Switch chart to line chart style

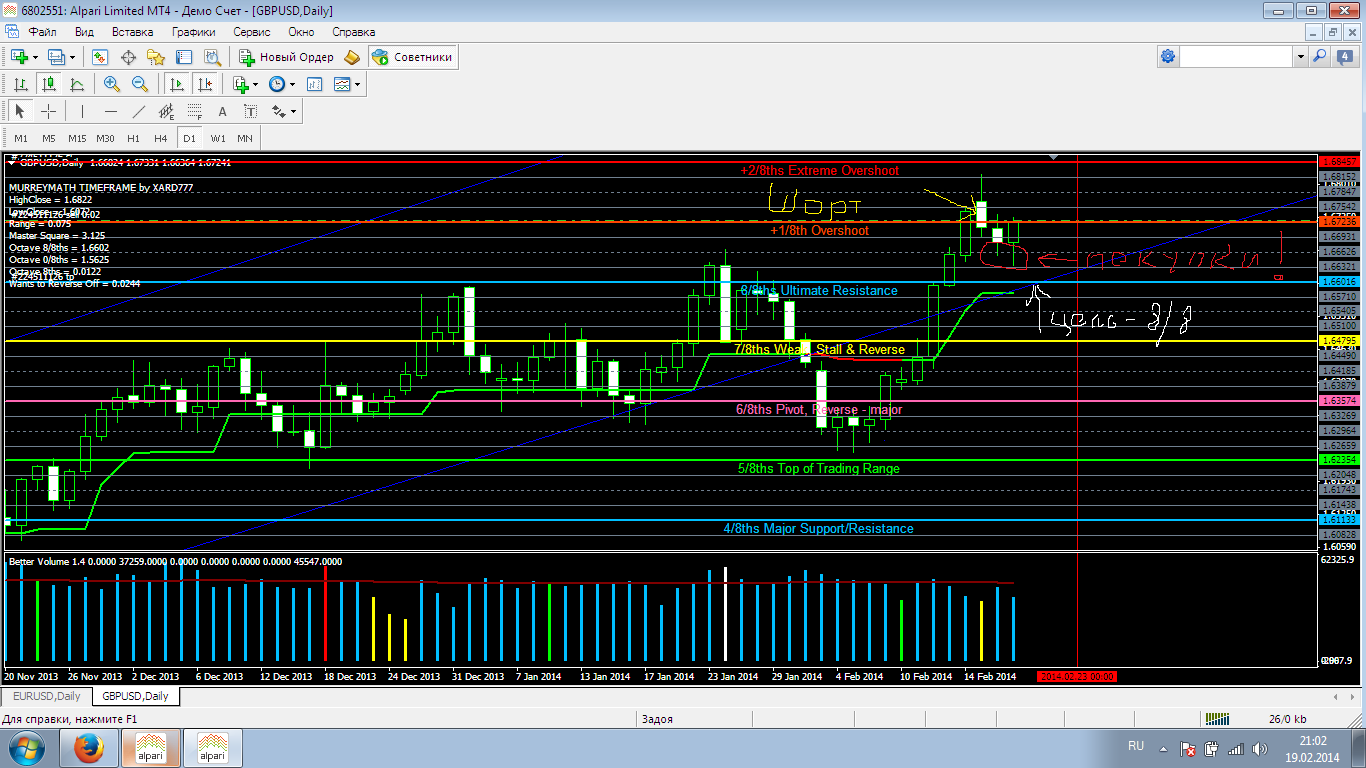[76, 85]
